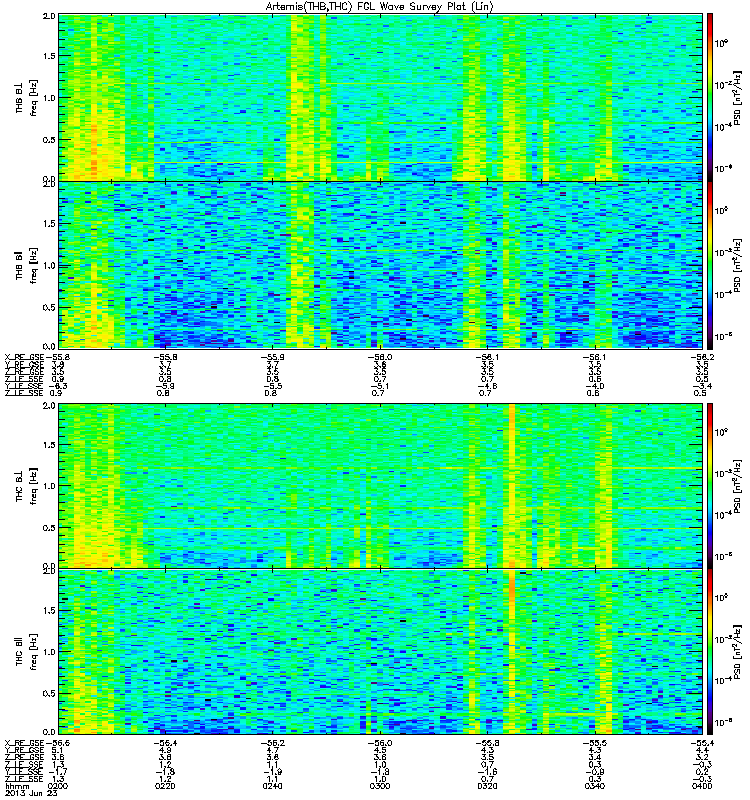Screen dimensions: 750x800
Task: Click the color bar beside THB B-perpendicular panel
Action: point(710,97)
